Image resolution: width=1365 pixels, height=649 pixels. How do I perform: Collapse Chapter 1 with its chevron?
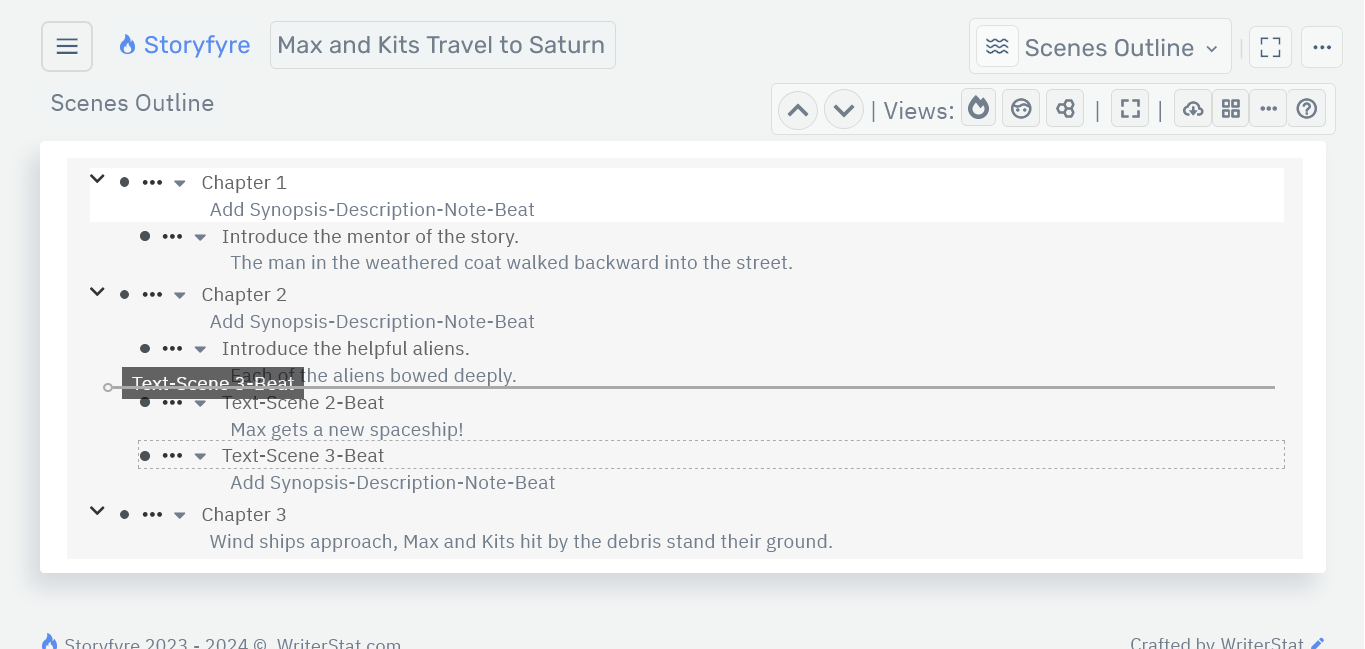[x=97, y=180]
